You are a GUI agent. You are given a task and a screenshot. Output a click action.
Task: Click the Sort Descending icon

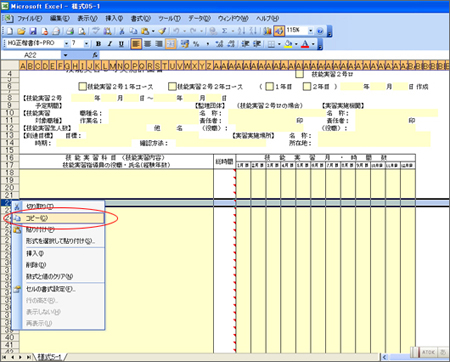(x=253, y=31)
